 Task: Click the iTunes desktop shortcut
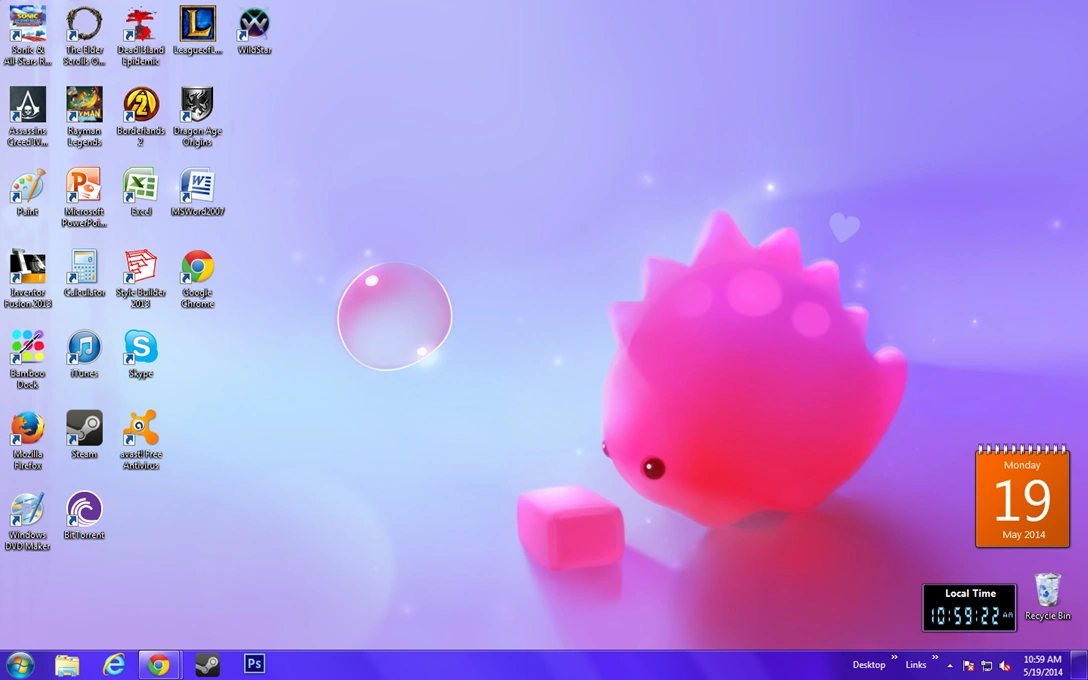(x=84, y=349)
